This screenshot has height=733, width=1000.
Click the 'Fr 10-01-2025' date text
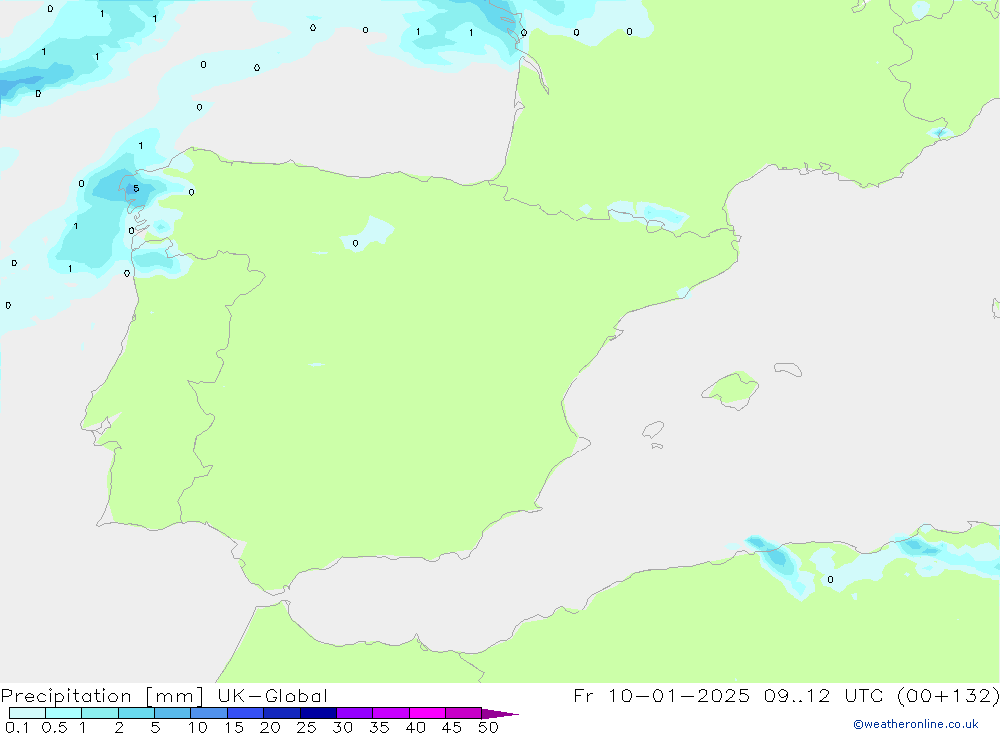coord(661,696)
